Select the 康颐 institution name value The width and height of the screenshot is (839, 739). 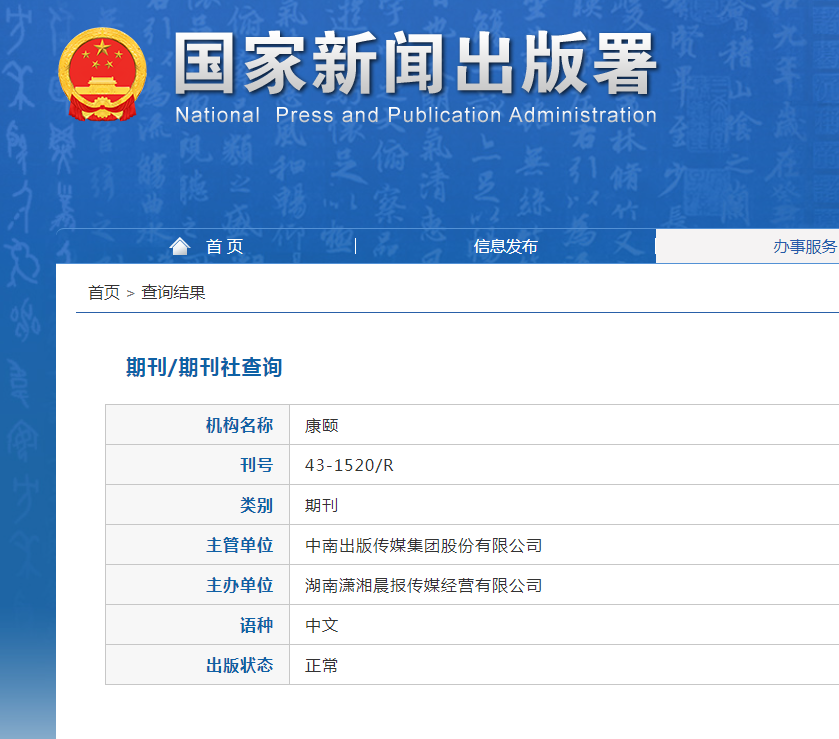pos(322,425)
